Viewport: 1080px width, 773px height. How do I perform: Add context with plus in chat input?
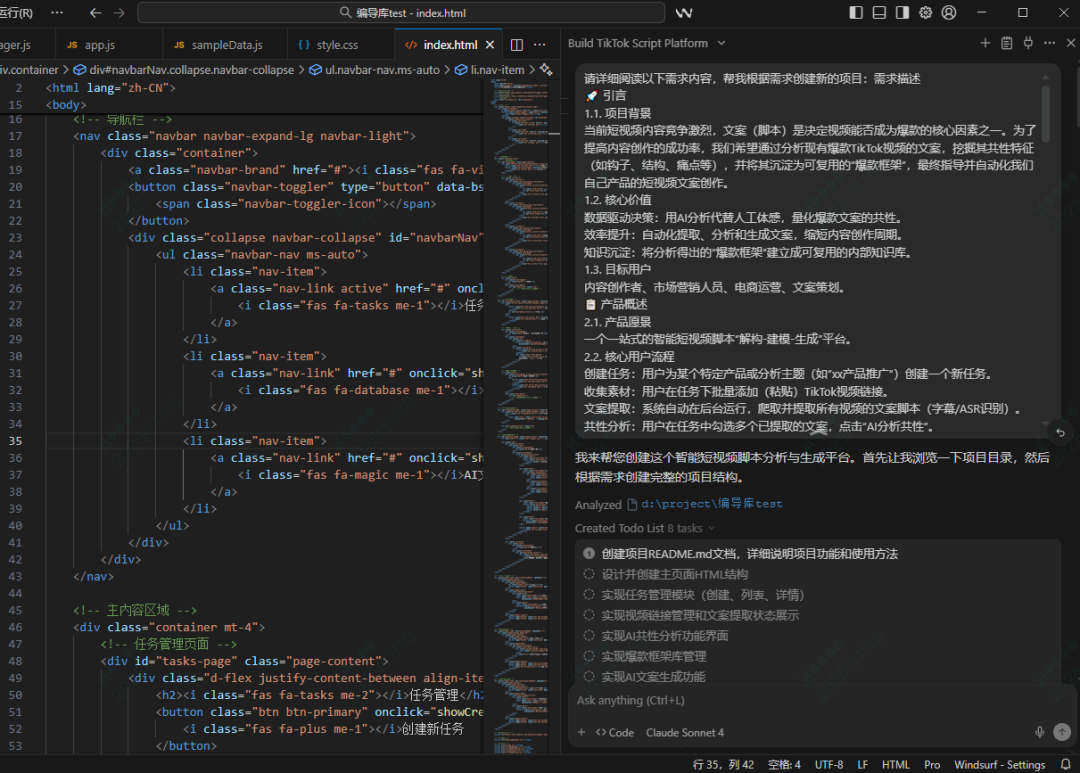(x=581, y=732)
